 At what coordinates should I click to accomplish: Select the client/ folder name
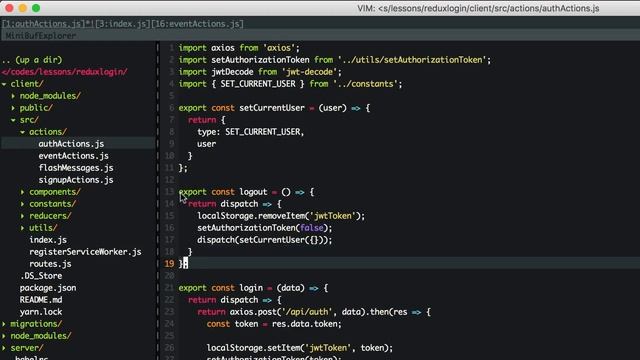tap(27, 84)
